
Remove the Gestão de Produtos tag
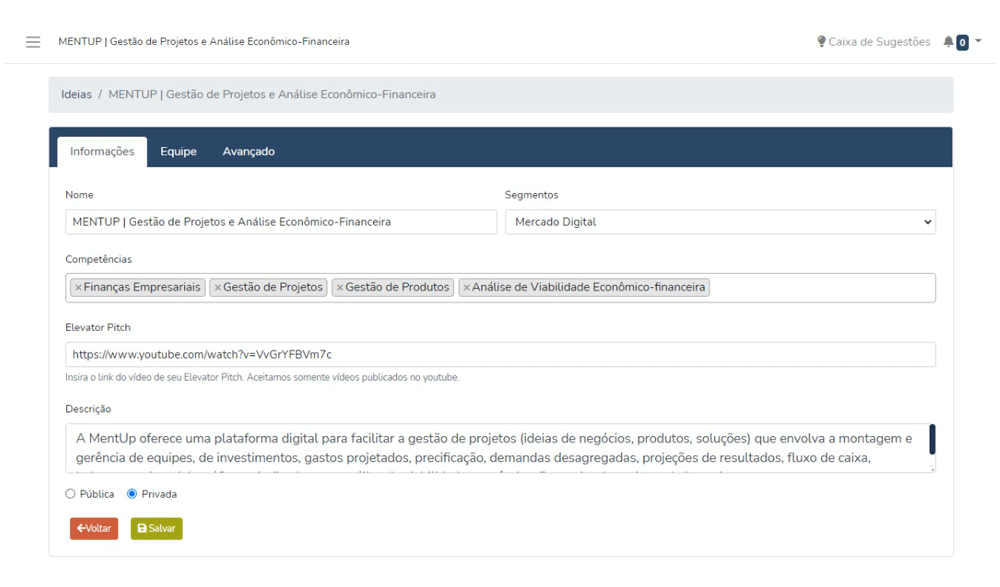[x=340, y=288]
